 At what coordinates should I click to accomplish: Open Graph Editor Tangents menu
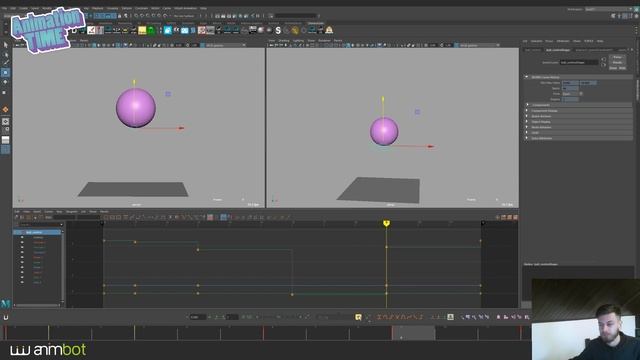point(72,212)
